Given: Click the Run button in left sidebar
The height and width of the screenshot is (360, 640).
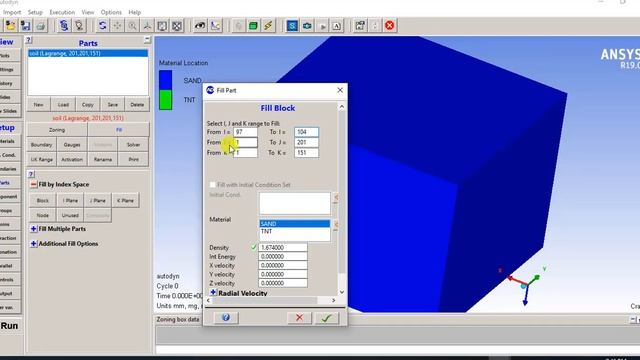Looking at the screenshot, I should (x=9, y=326).
